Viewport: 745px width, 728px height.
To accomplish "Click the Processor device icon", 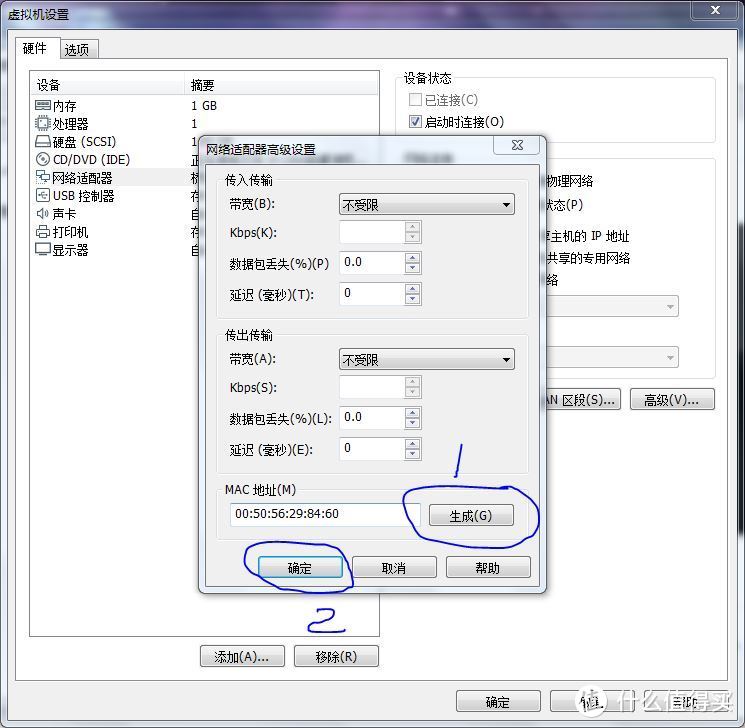I will pyautogui.click(x=43, y=123).
